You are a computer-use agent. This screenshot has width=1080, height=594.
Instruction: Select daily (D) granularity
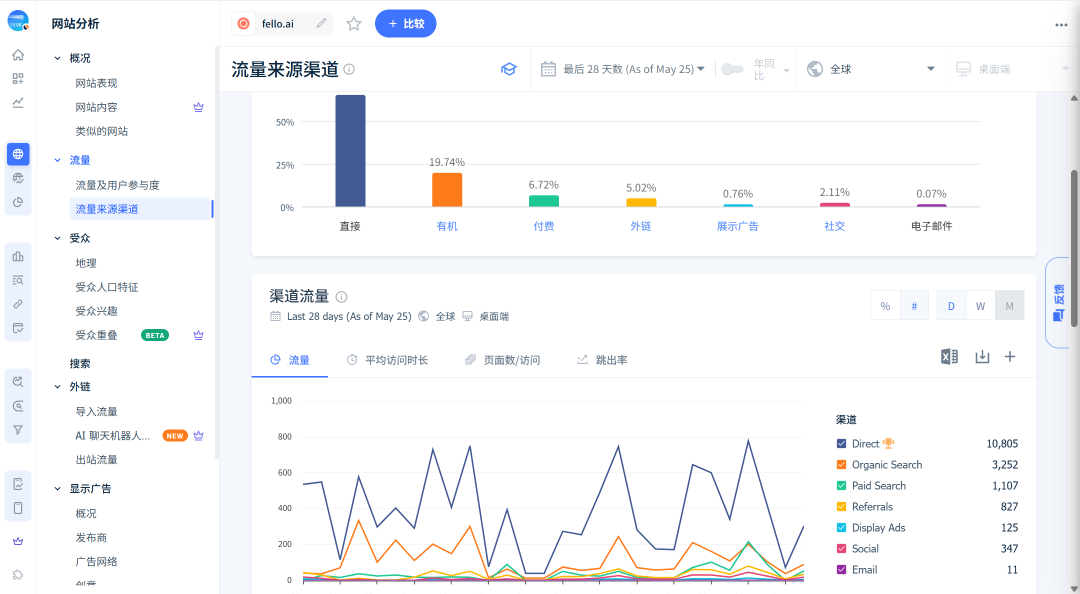pos(951,306)
